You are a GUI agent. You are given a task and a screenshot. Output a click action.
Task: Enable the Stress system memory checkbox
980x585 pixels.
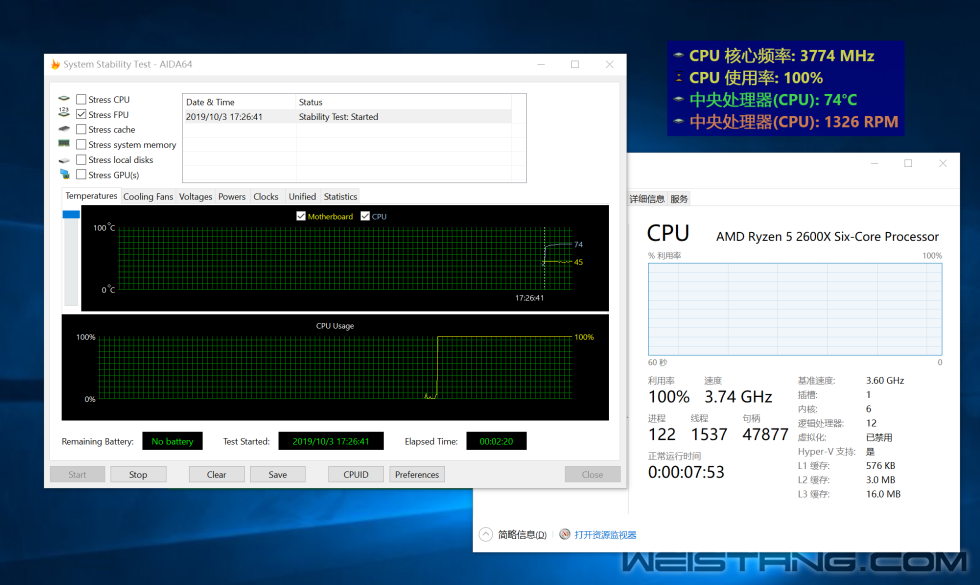(81, 144)
